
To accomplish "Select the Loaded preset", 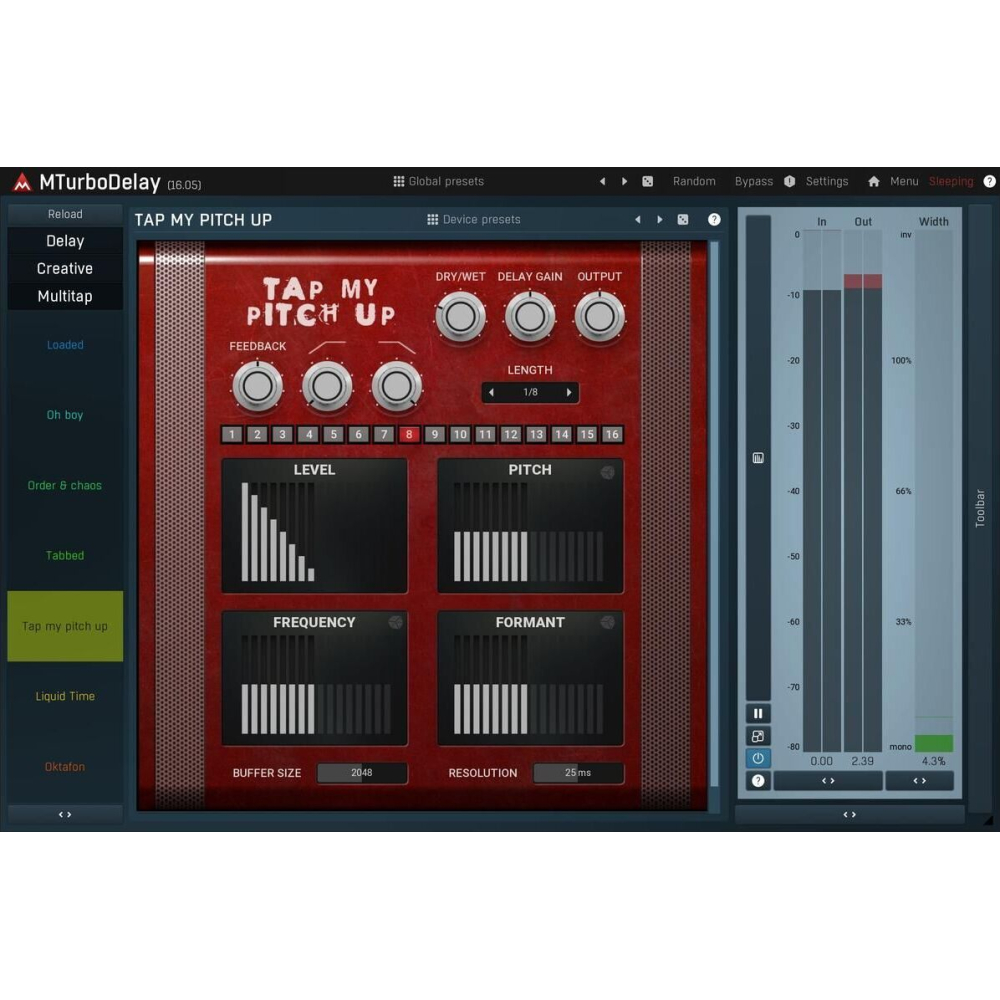I will [x=65, y=345].
